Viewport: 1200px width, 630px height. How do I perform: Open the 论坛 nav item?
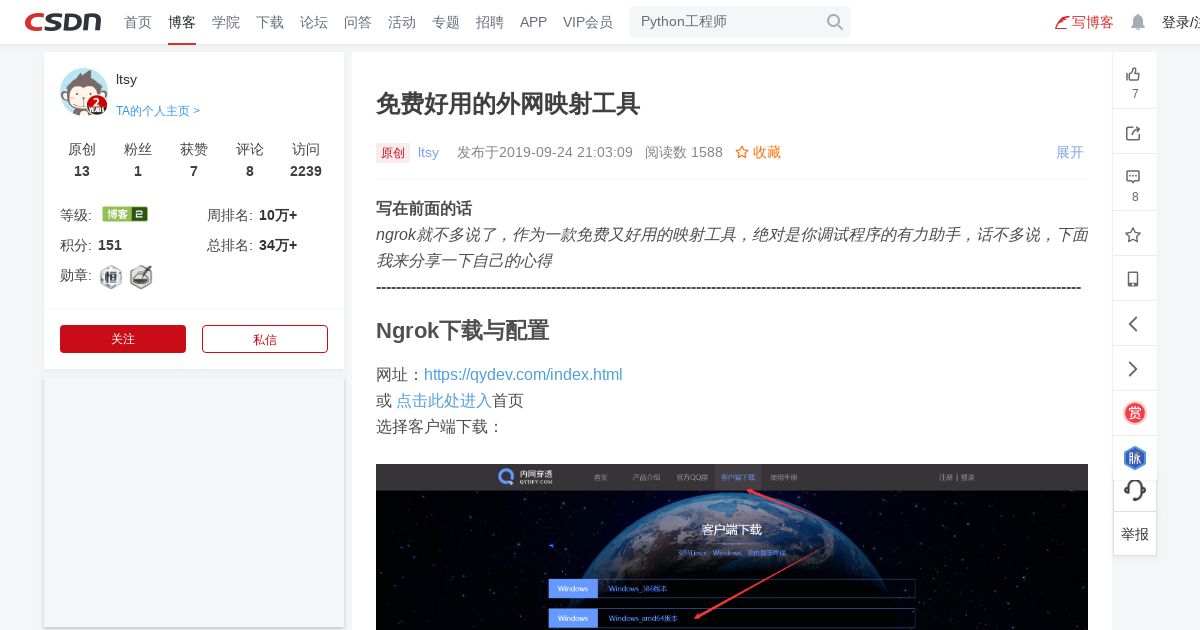314,22
